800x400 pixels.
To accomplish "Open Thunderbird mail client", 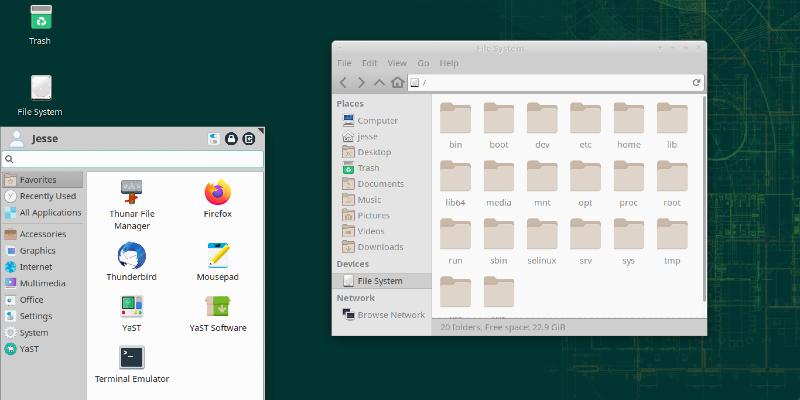I will pyautogui.click(x=132, y=262).
